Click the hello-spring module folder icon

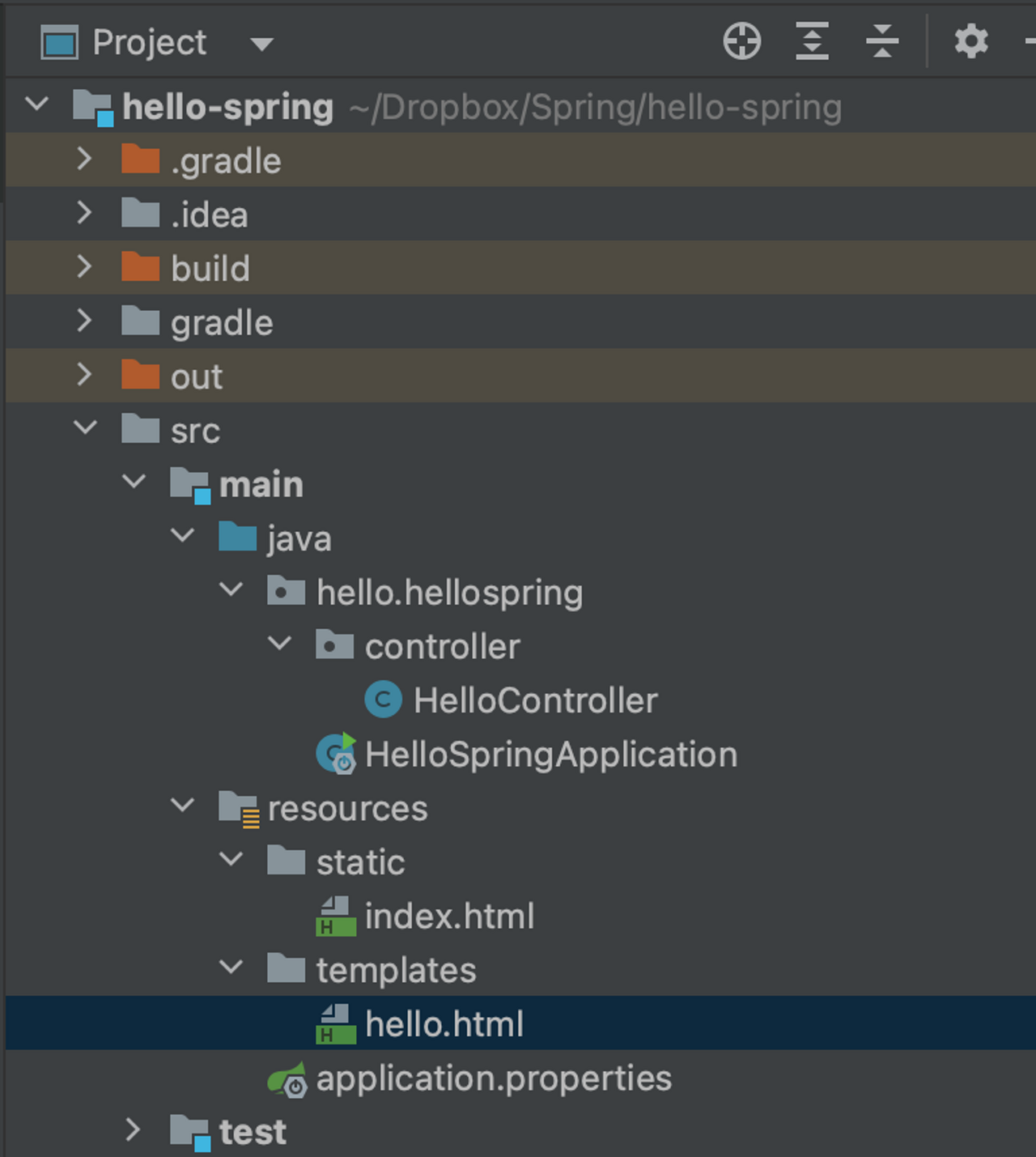(x=93, y=108)
